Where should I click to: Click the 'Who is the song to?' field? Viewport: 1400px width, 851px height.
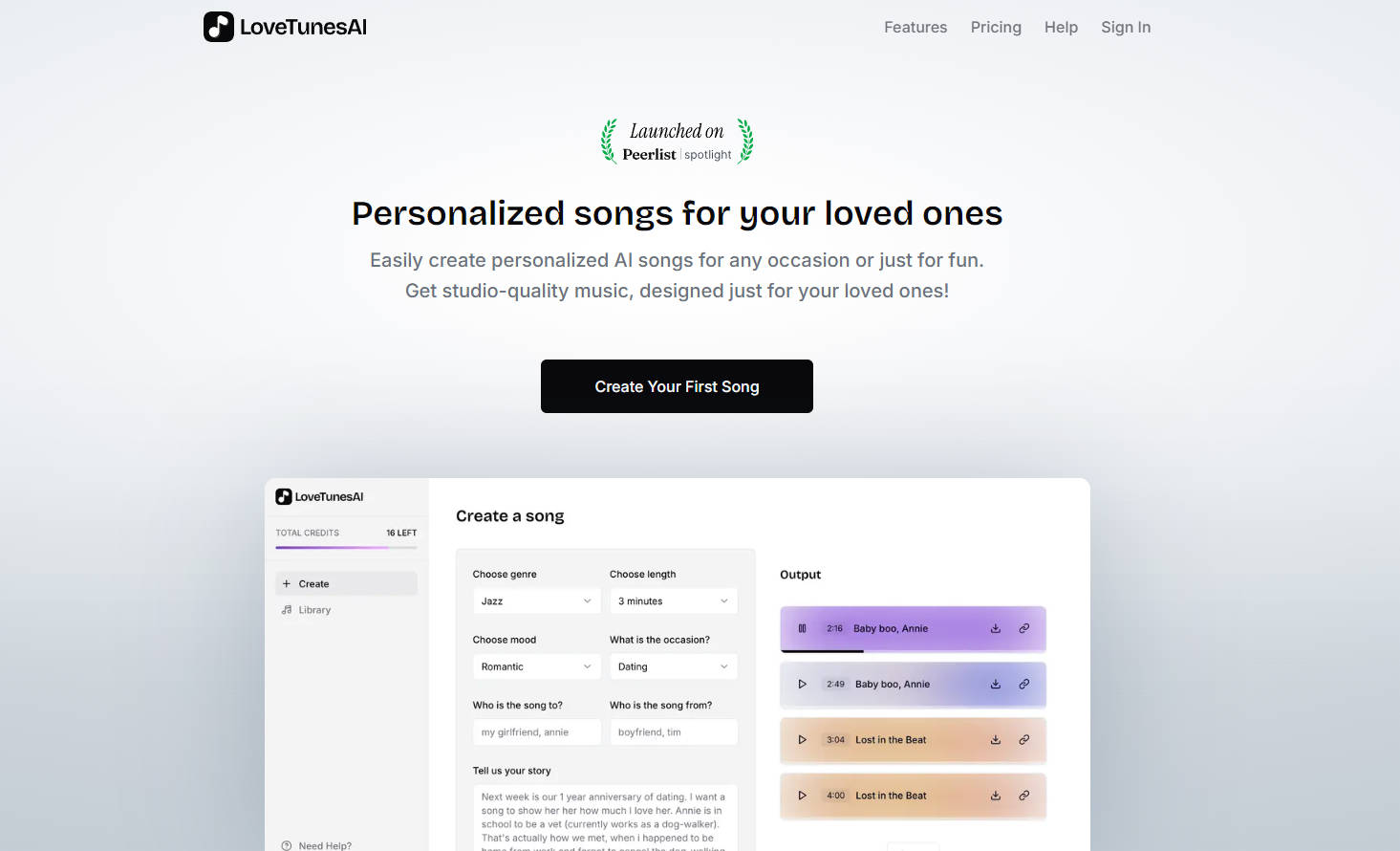(536, 732)
